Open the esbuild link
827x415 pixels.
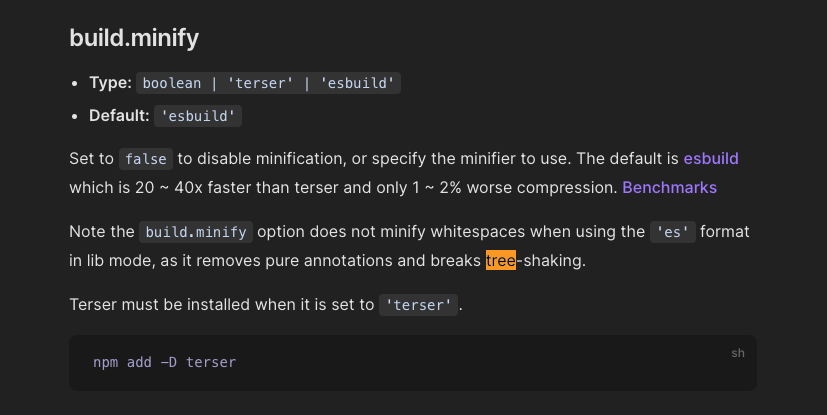(x=711, y=159)
